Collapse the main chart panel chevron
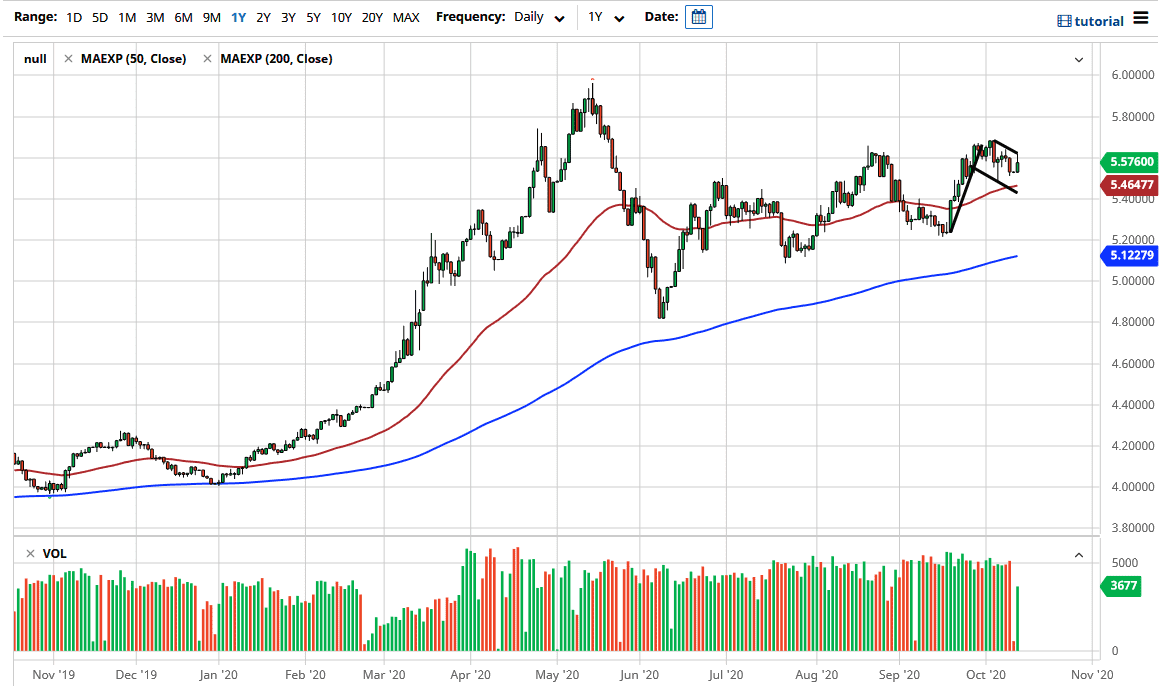1161x686 pixels. 1079,60
